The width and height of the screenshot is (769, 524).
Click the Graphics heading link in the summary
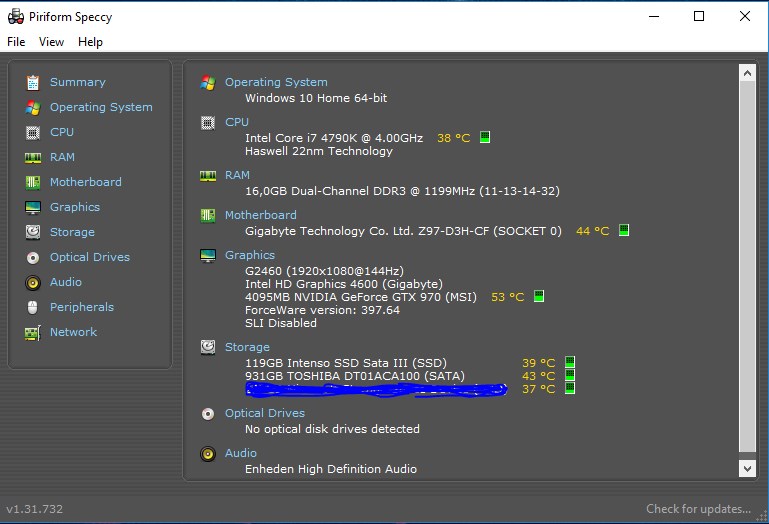[x=250, y=255]
